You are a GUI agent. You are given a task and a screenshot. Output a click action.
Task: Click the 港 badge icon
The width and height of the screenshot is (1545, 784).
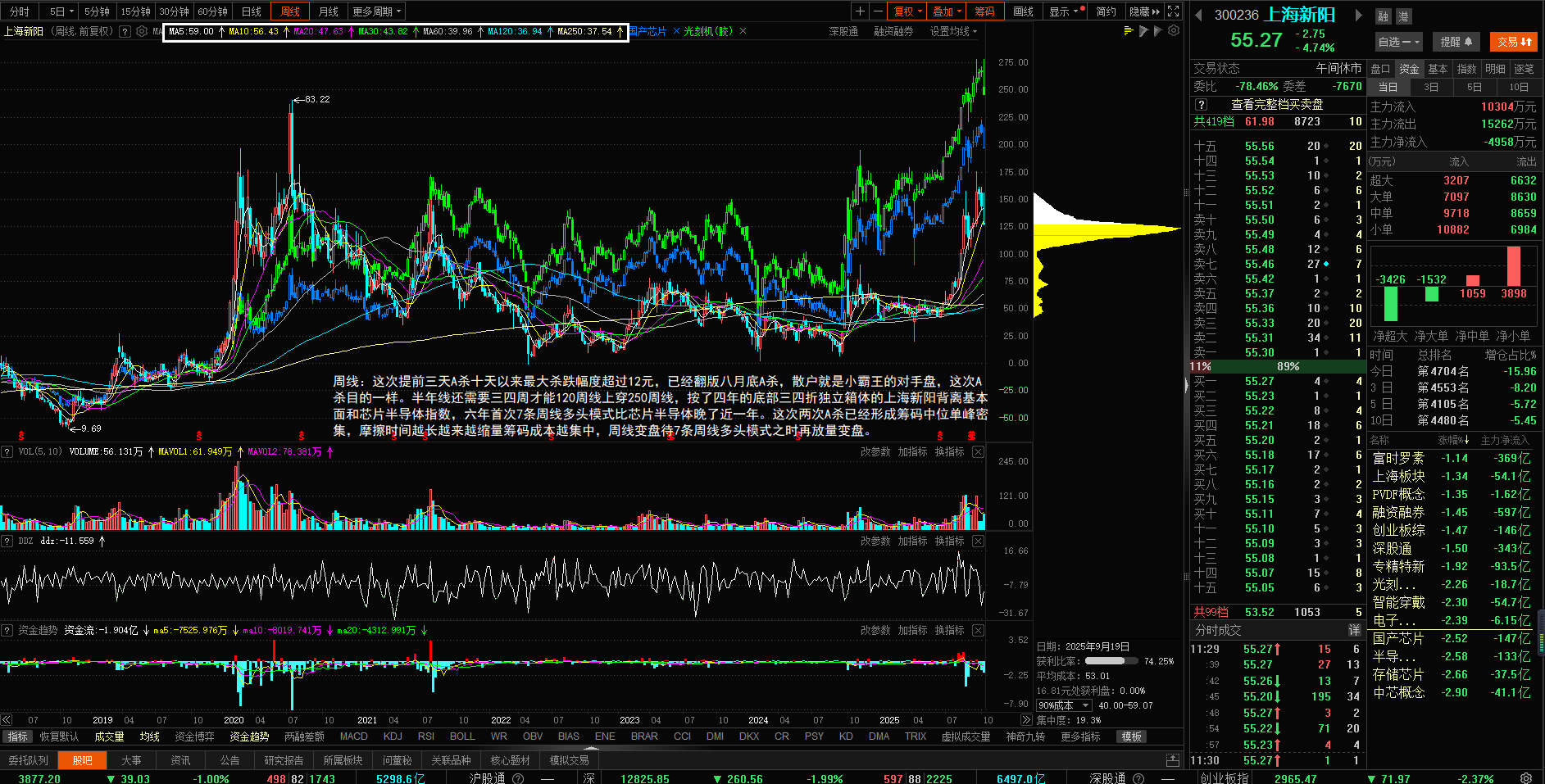tap(1403, 16)
